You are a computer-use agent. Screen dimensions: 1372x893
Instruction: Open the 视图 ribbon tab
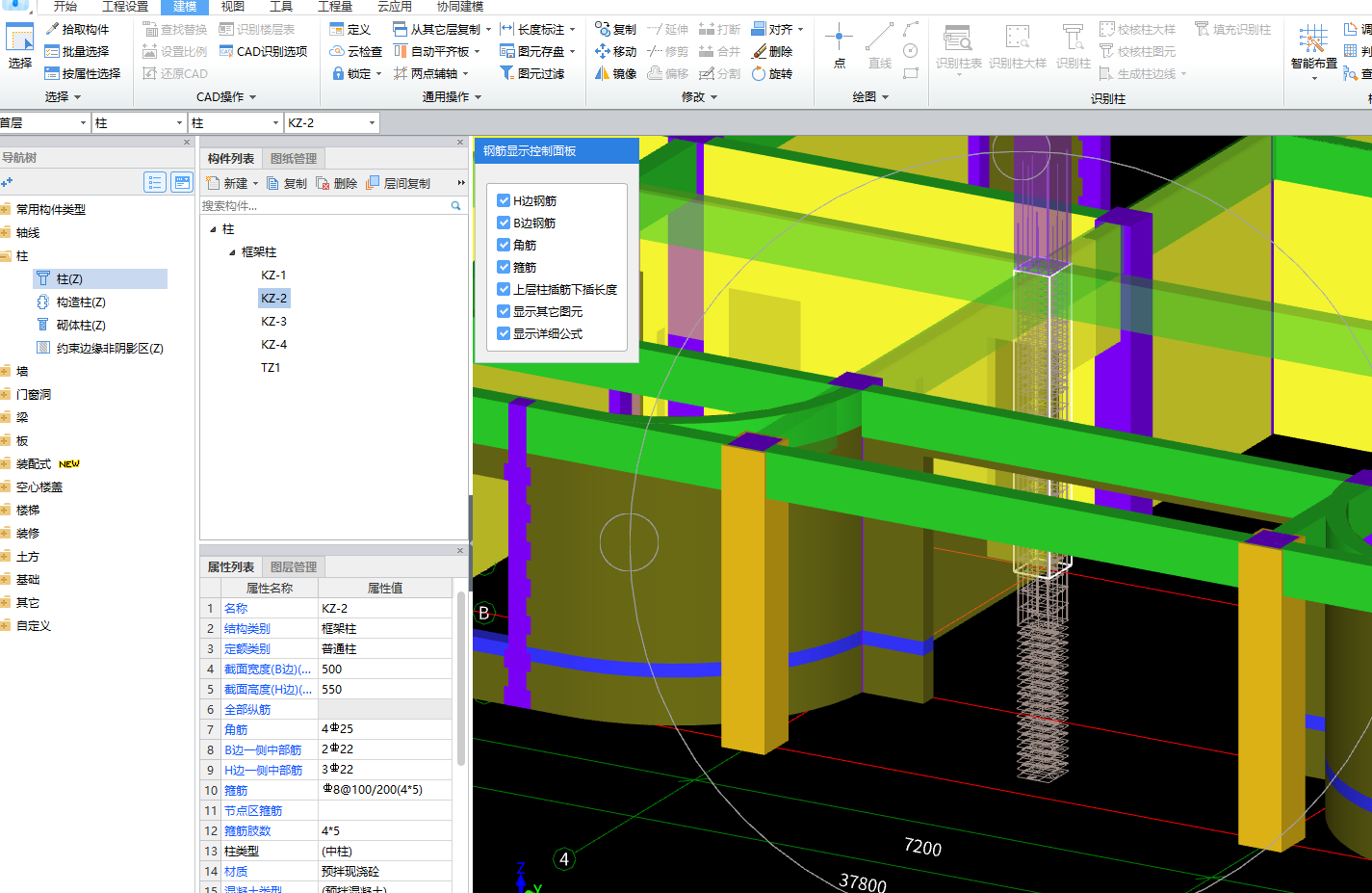click(233, 7)
